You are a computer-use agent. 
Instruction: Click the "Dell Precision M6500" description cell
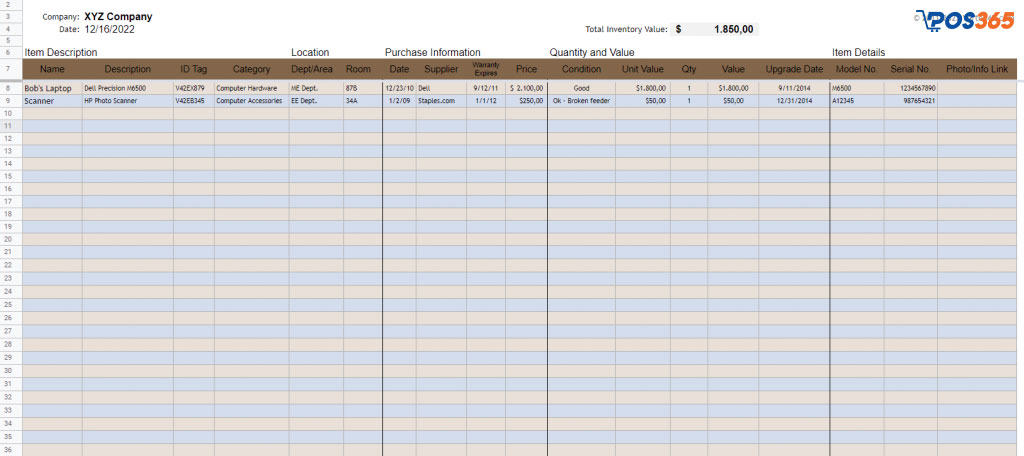point(116,88)
